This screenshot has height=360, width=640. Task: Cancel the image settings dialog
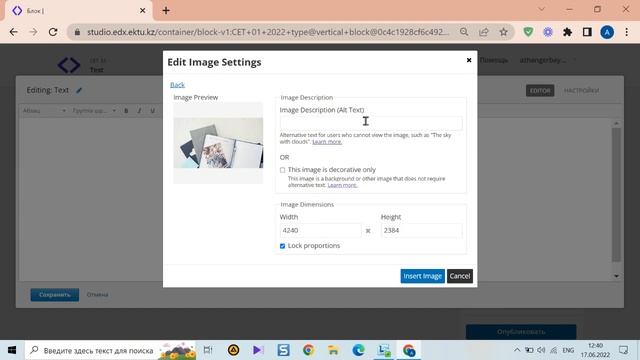460,276
